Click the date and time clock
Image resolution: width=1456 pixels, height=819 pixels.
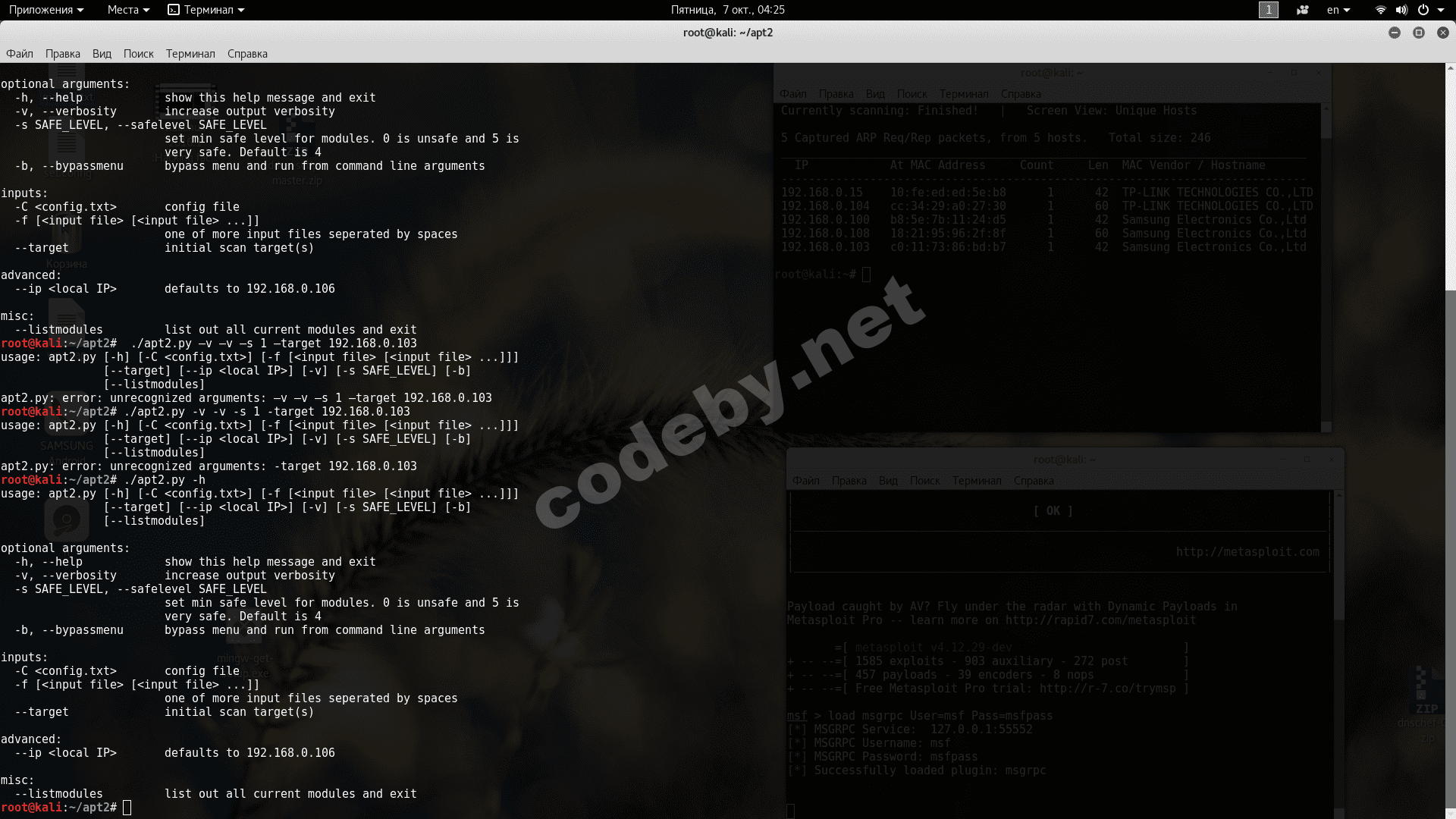[727, 10]
